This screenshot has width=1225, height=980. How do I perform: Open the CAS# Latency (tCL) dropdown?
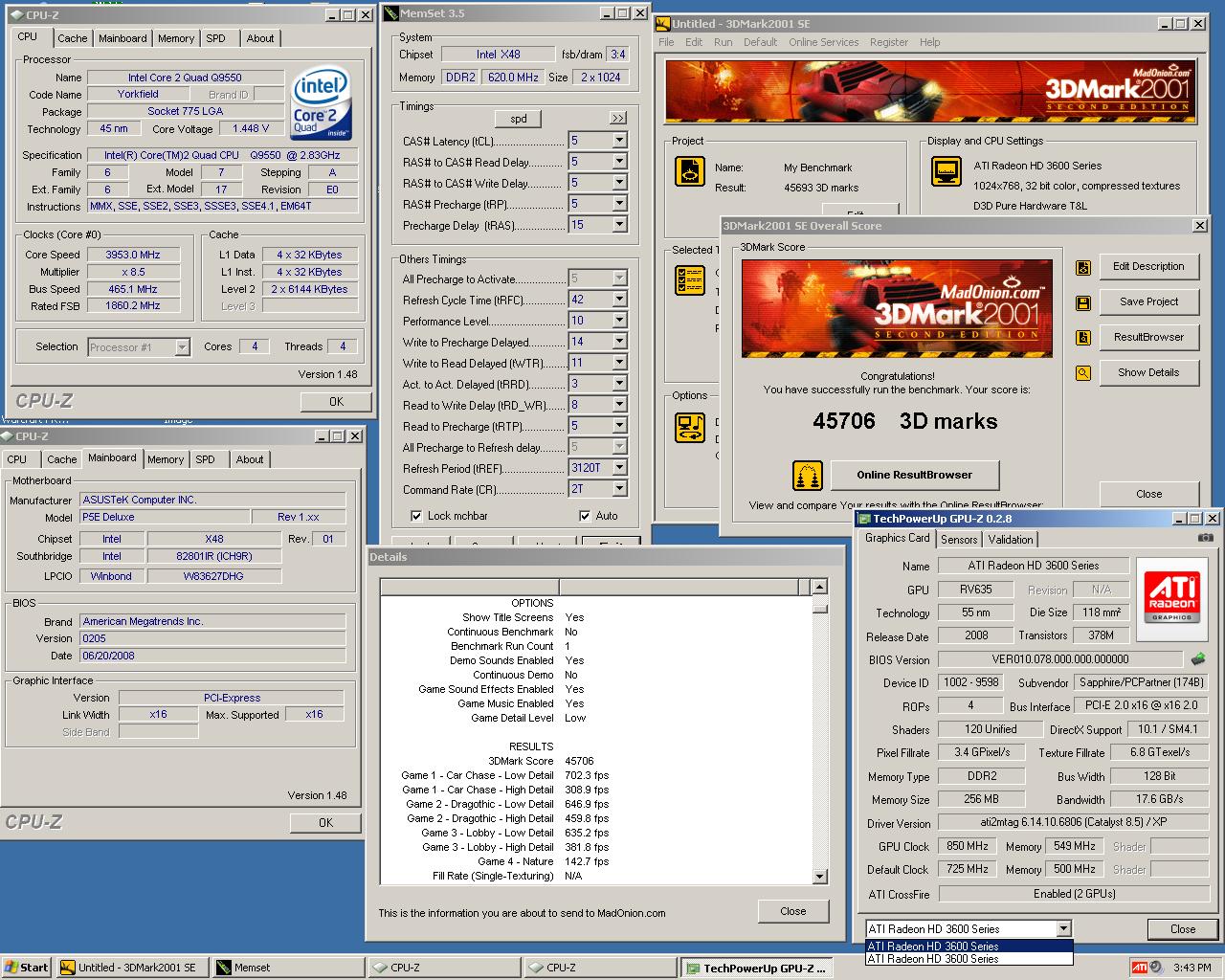[x=619, y=141]
